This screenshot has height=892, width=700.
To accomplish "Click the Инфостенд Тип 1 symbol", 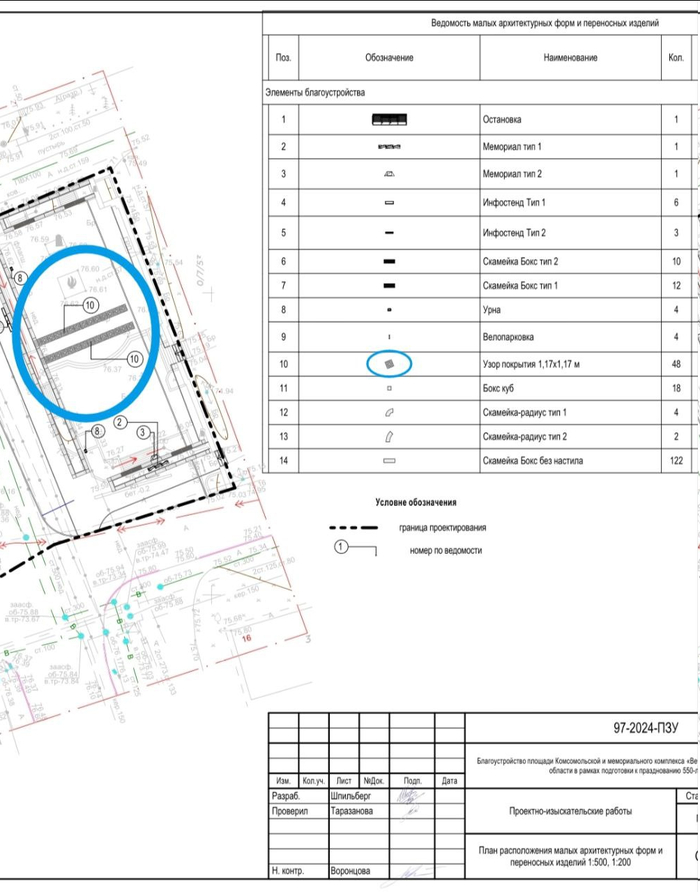I will click(x=390, y=203).
